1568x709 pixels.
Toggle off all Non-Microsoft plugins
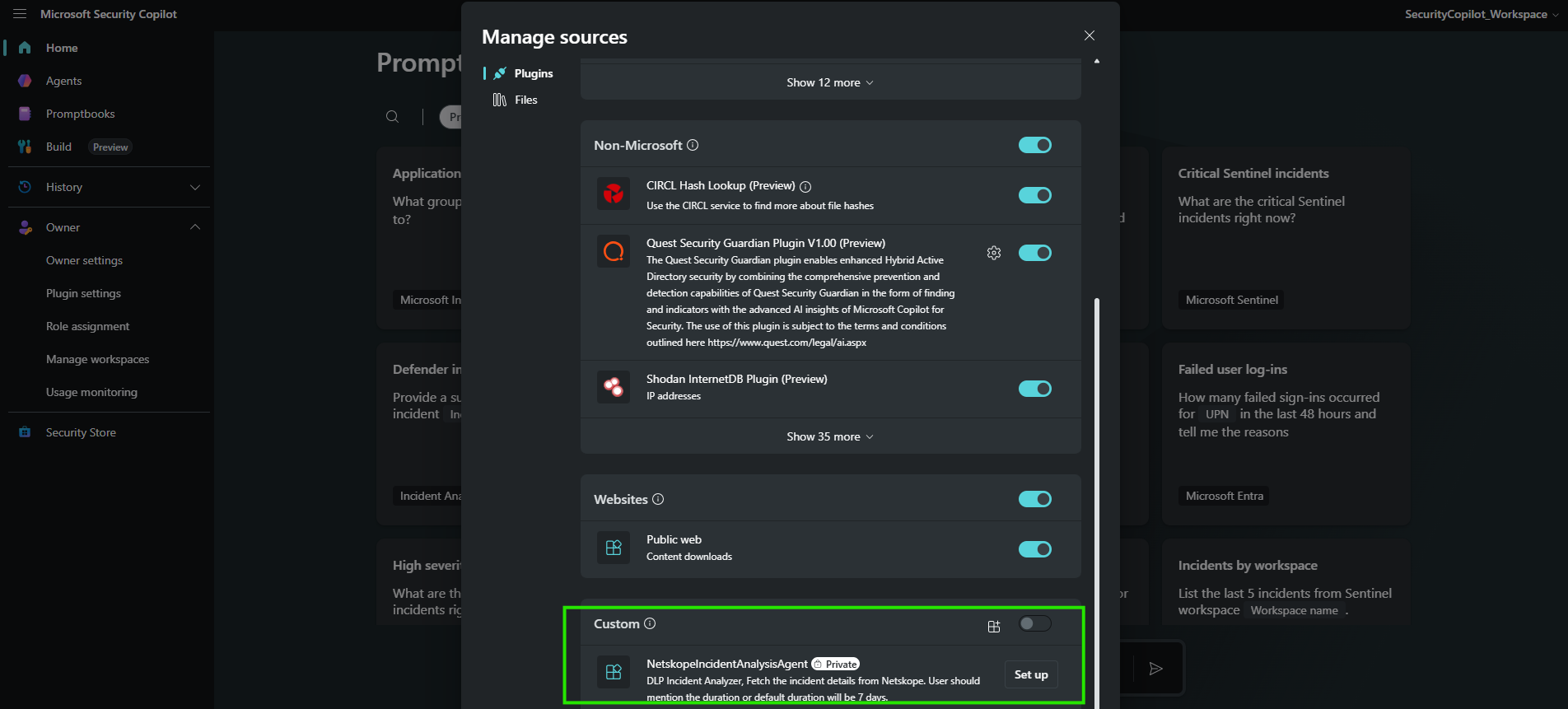[1035, 145]
